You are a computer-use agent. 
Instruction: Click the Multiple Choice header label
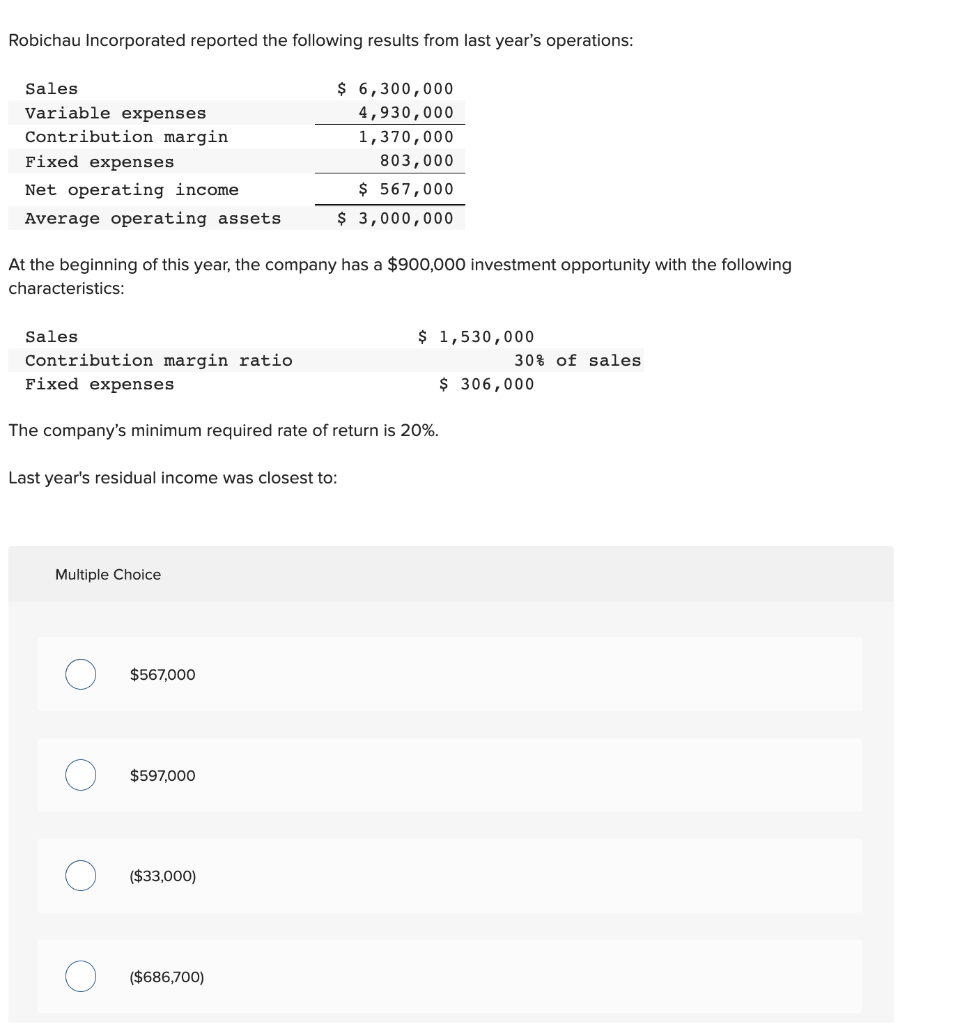(x=107, y=574)
